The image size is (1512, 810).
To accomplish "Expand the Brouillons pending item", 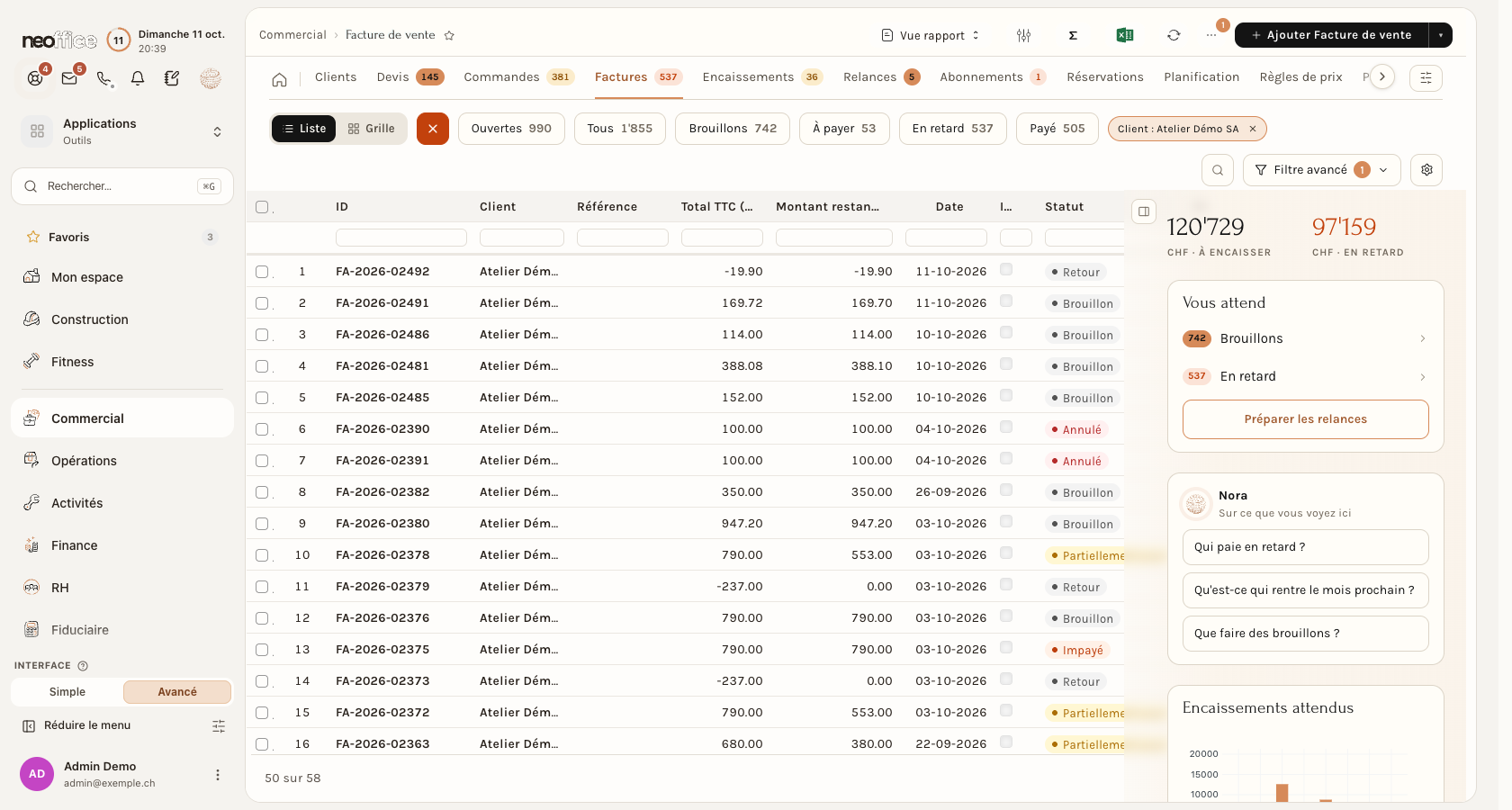I will pyautogui.click(x=1305, y=338).
